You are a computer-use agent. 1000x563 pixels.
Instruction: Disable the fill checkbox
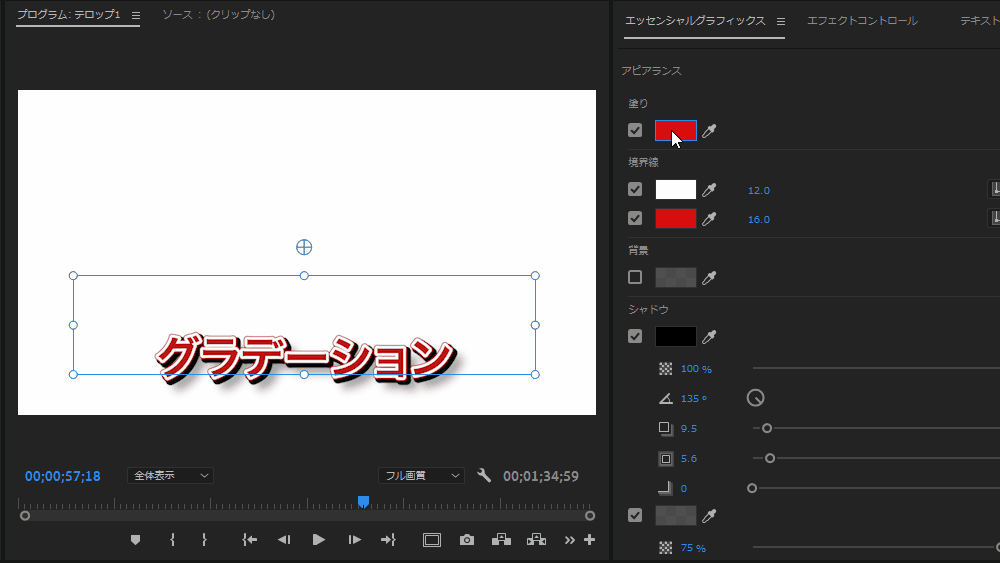click(635, 131)
